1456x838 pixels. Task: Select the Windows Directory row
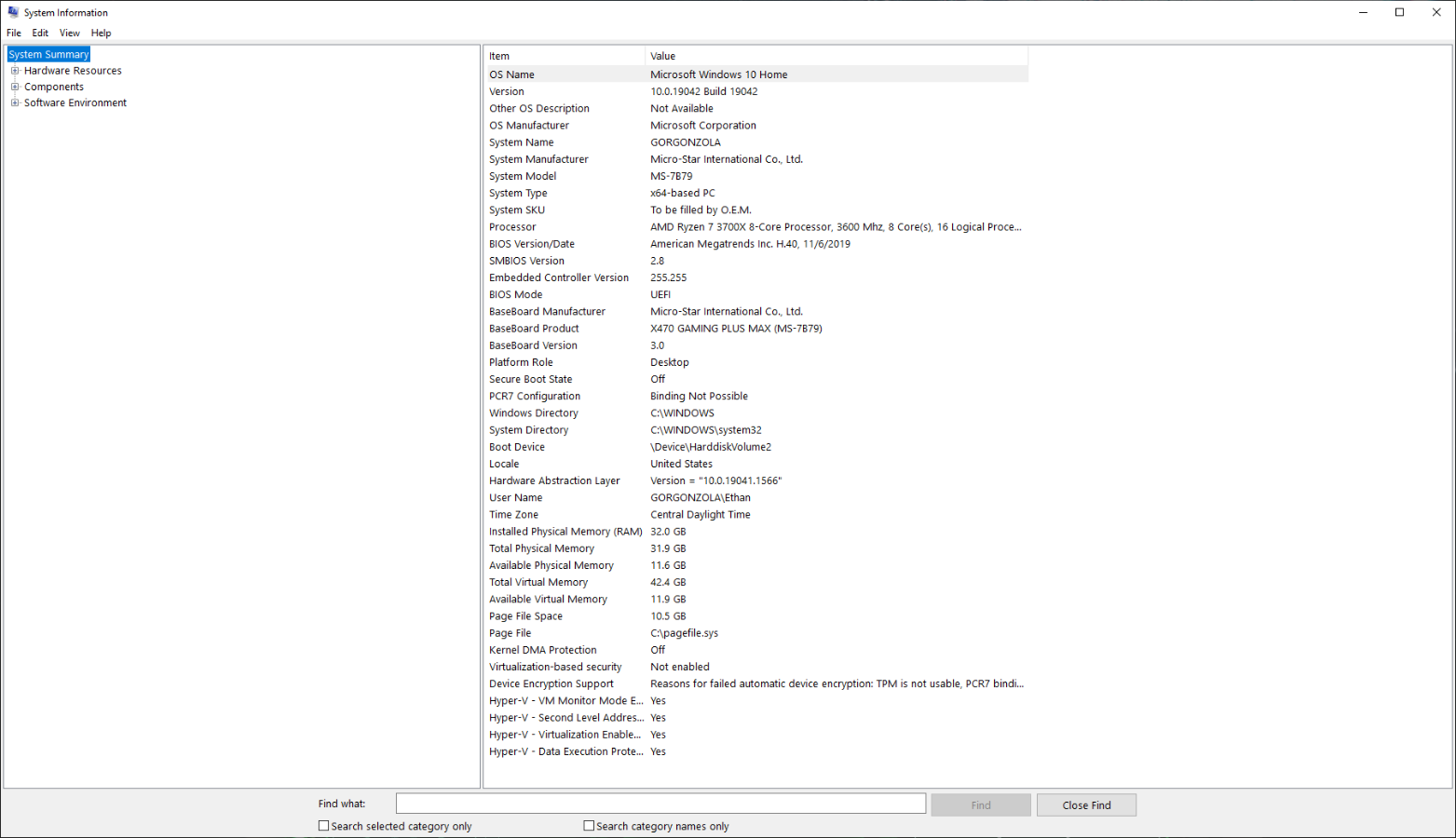[x=756, y=413]
